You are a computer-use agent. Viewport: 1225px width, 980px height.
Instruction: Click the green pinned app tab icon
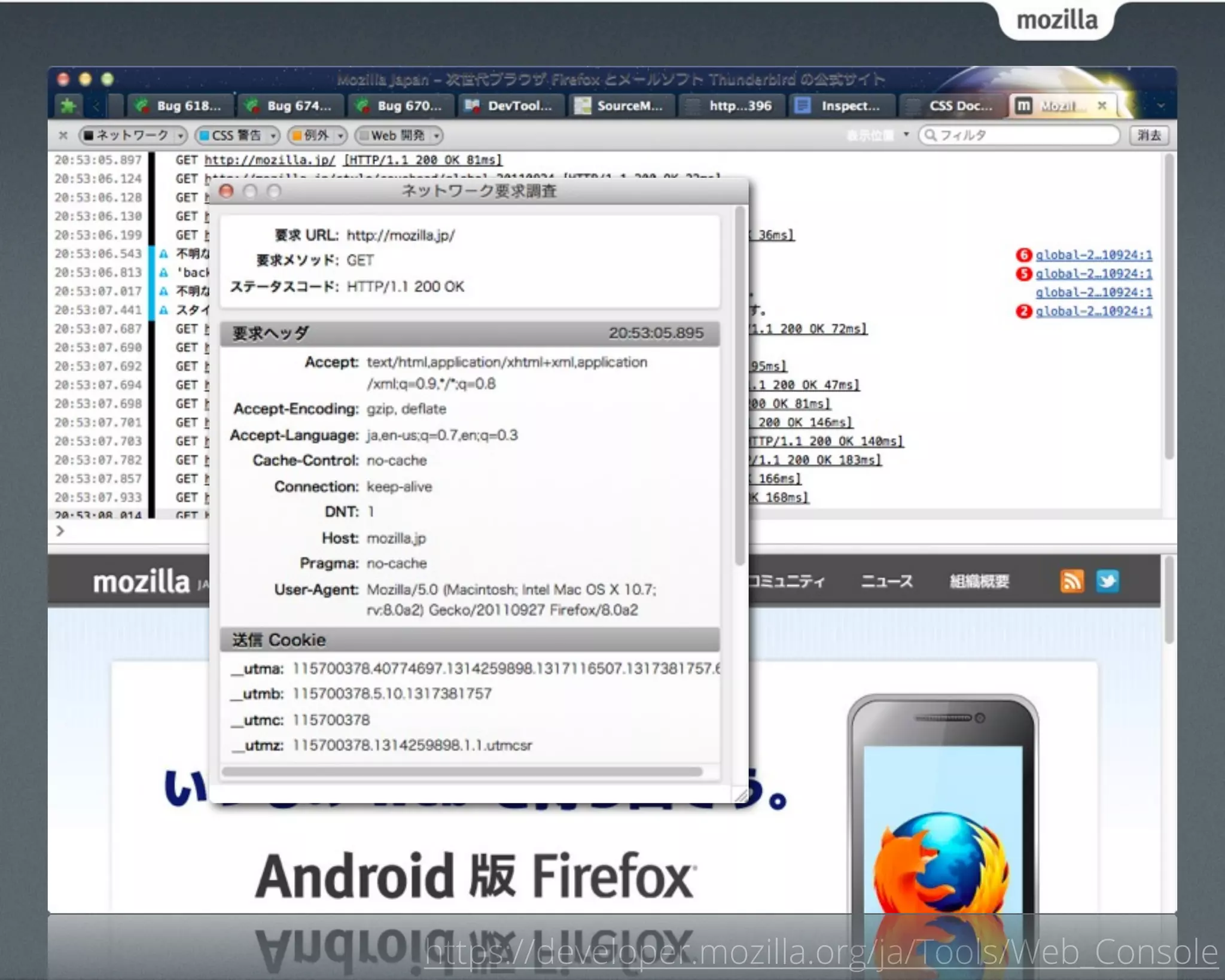pos(68,106)
